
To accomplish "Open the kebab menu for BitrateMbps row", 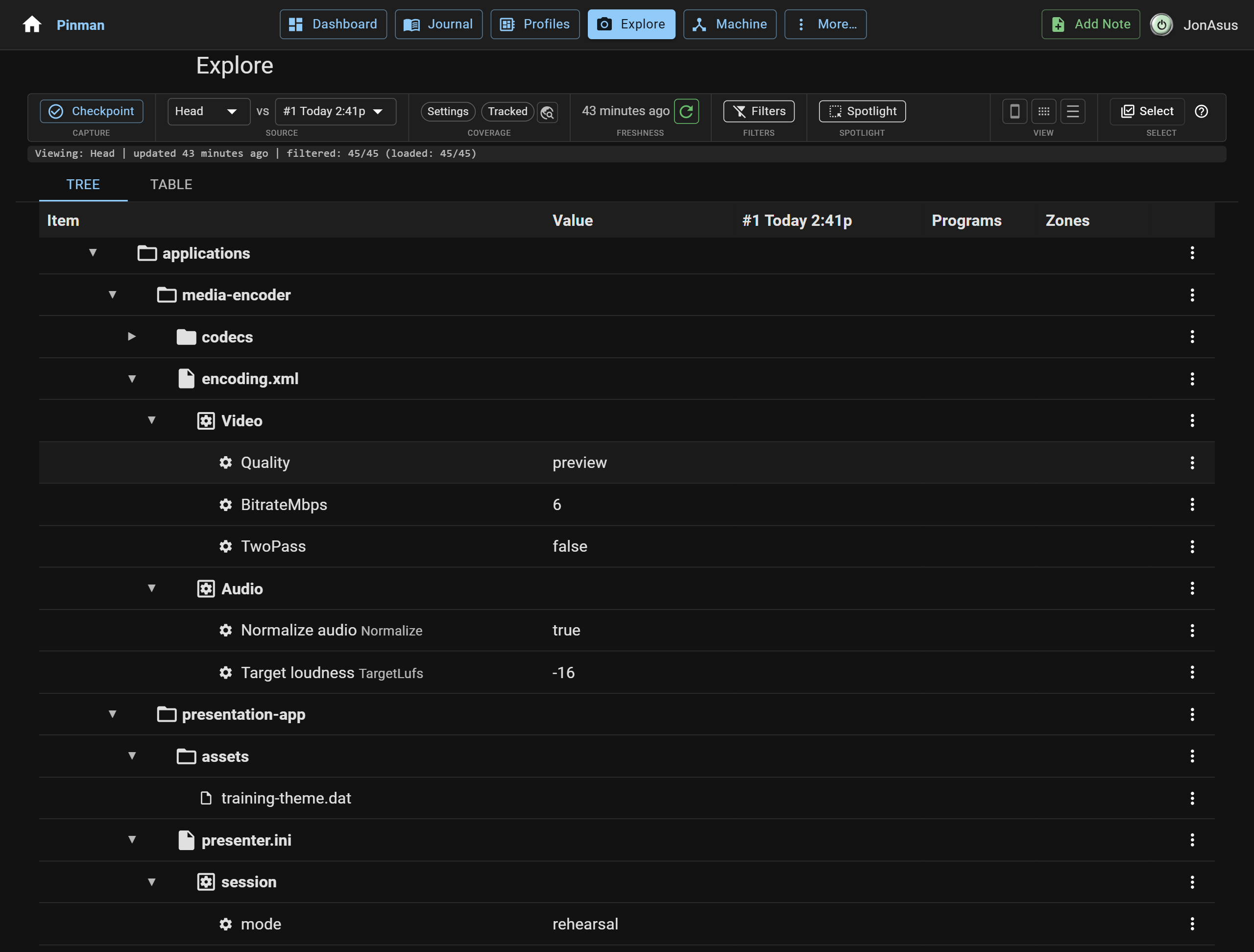I will (x=1192, y=505).
